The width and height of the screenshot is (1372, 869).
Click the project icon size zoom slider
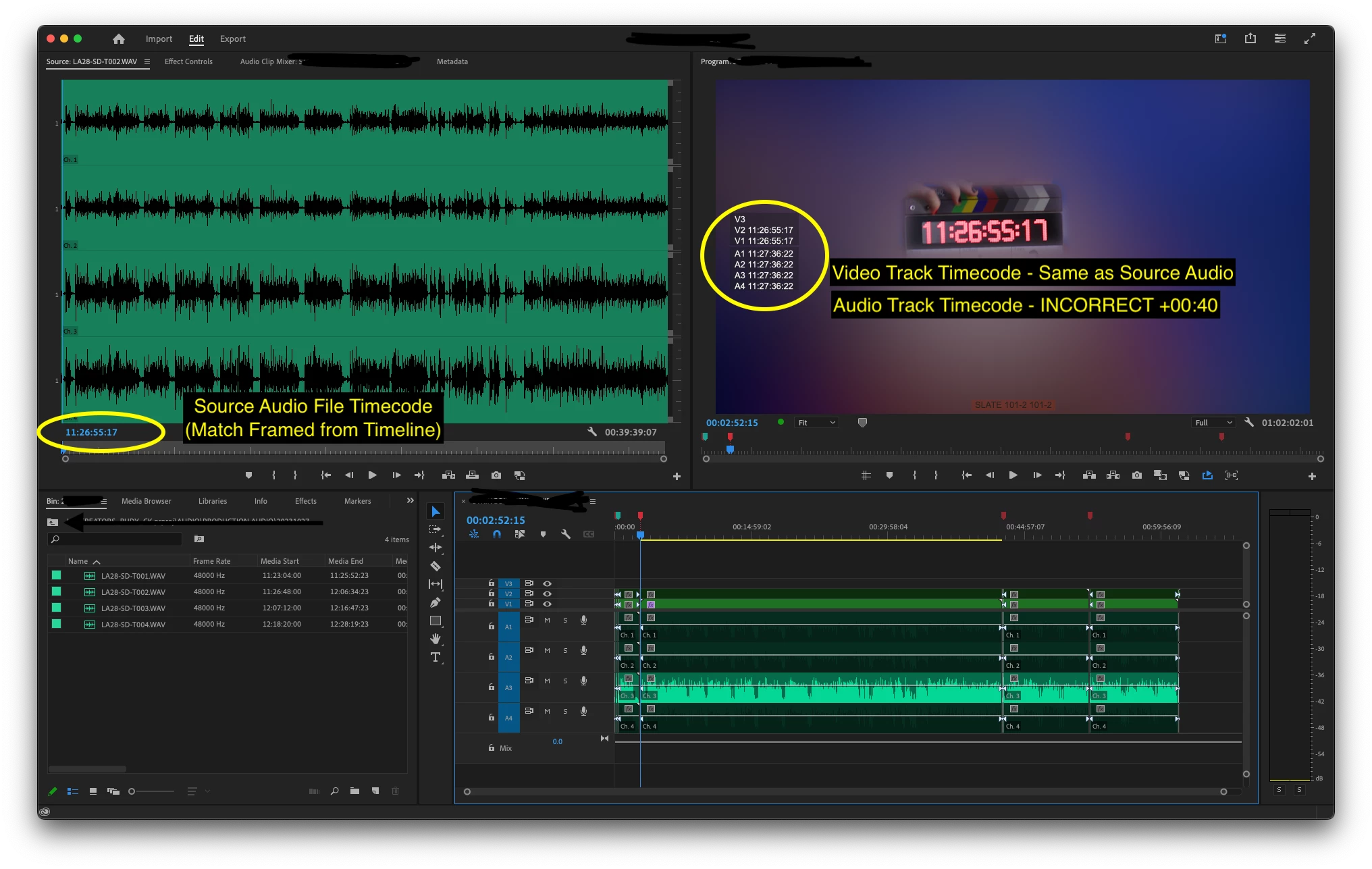[x=152, y=791]
